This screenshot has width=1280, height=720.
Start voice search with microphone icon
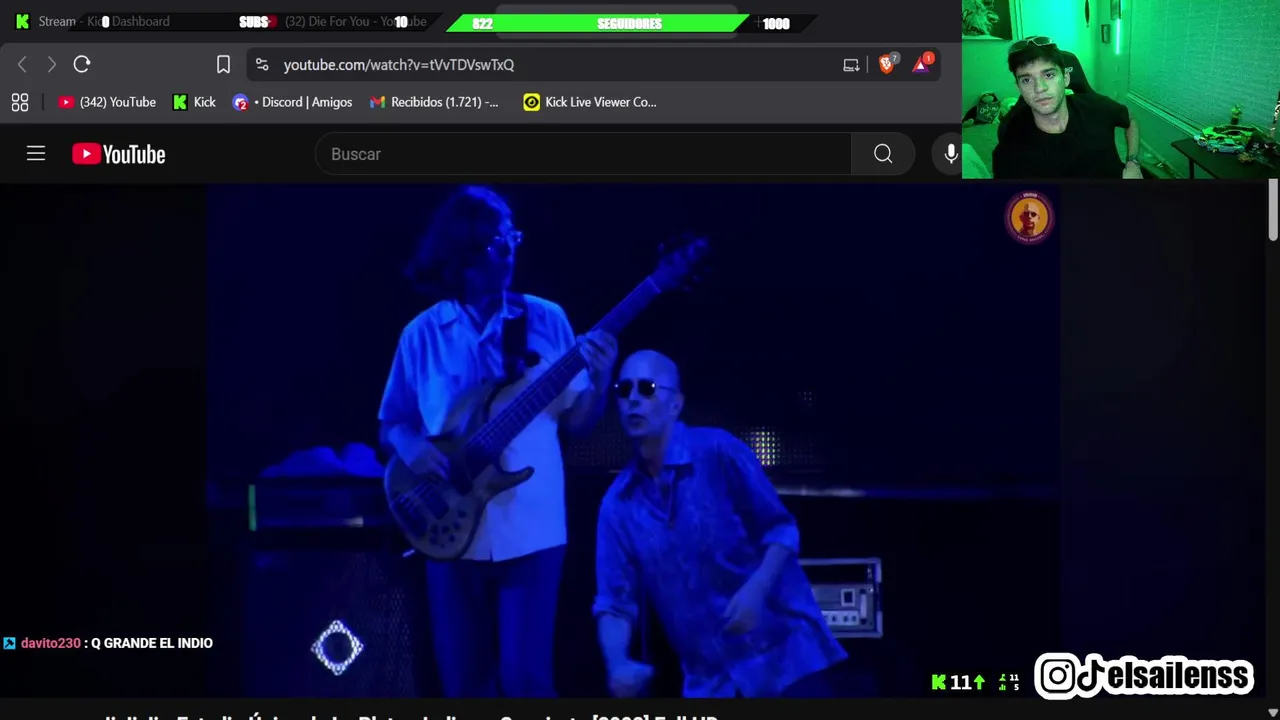(x=950, y=154)
